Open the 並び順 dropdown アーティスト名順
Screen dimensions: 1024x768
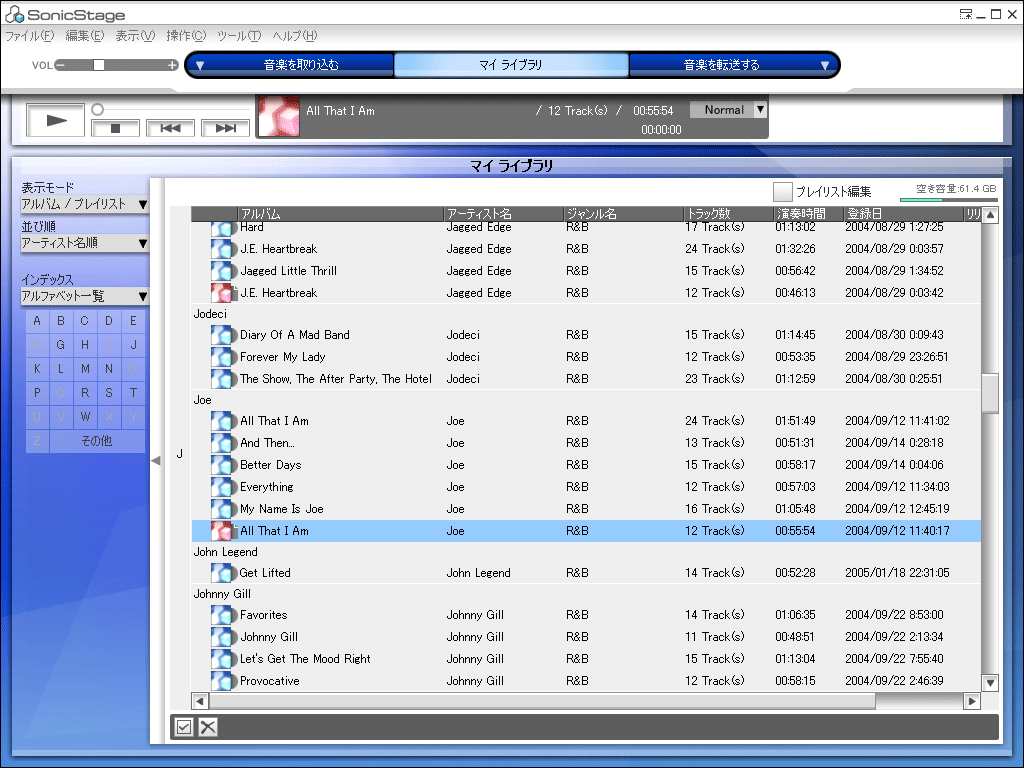pyautogui.click(x=85, y=244)
